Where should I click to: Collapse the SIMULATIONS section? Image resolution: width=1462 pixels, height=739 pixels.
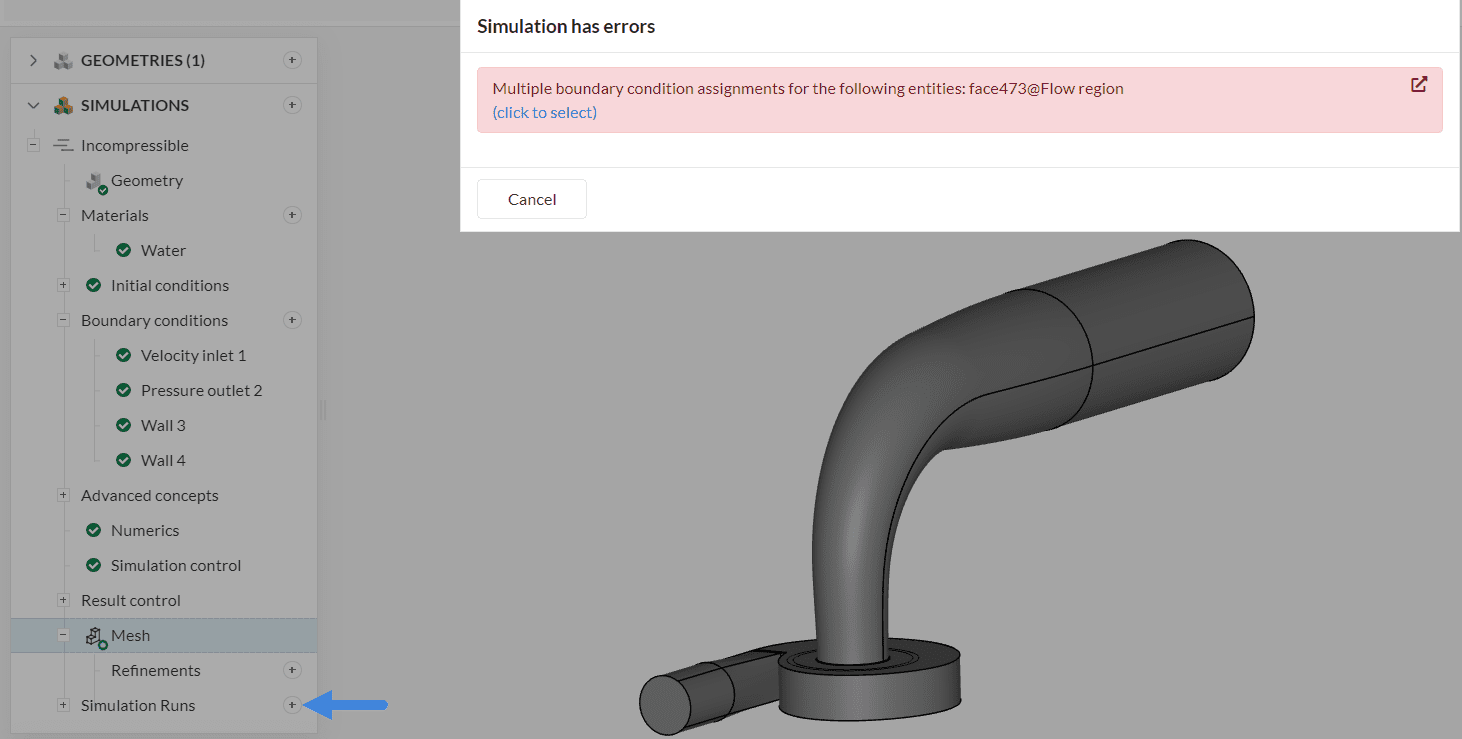tap(33, 105)
